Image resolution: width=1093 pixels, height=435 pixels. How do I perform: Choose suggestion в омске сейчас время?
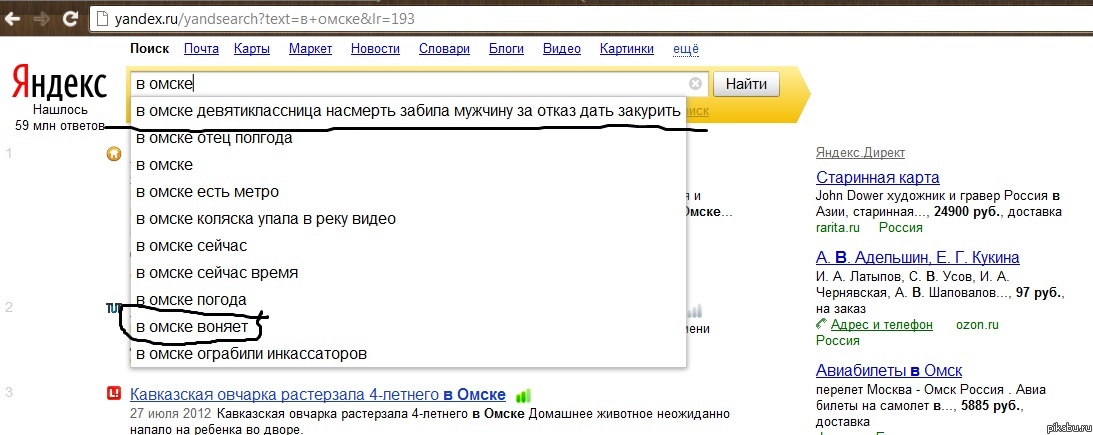tap(408, 273)
